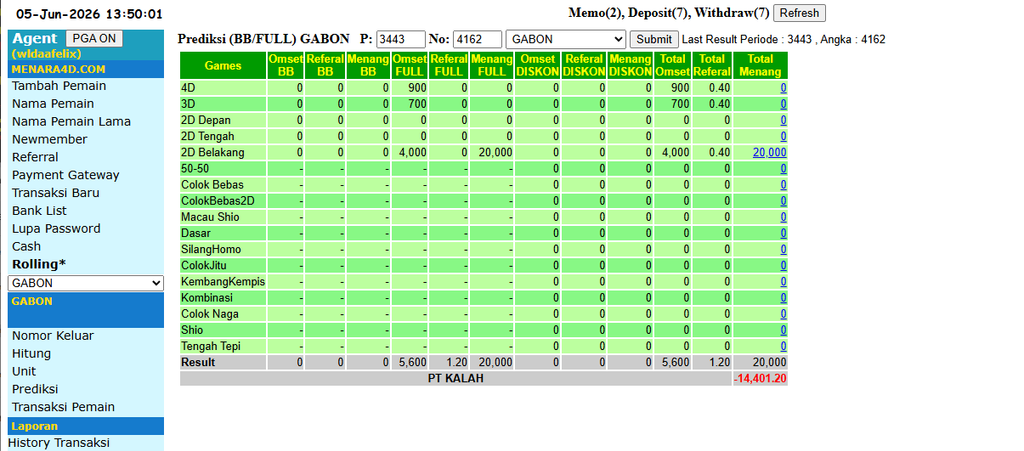
Task: Open Nomor Keluar menu item
Action: tap(53, 335)
